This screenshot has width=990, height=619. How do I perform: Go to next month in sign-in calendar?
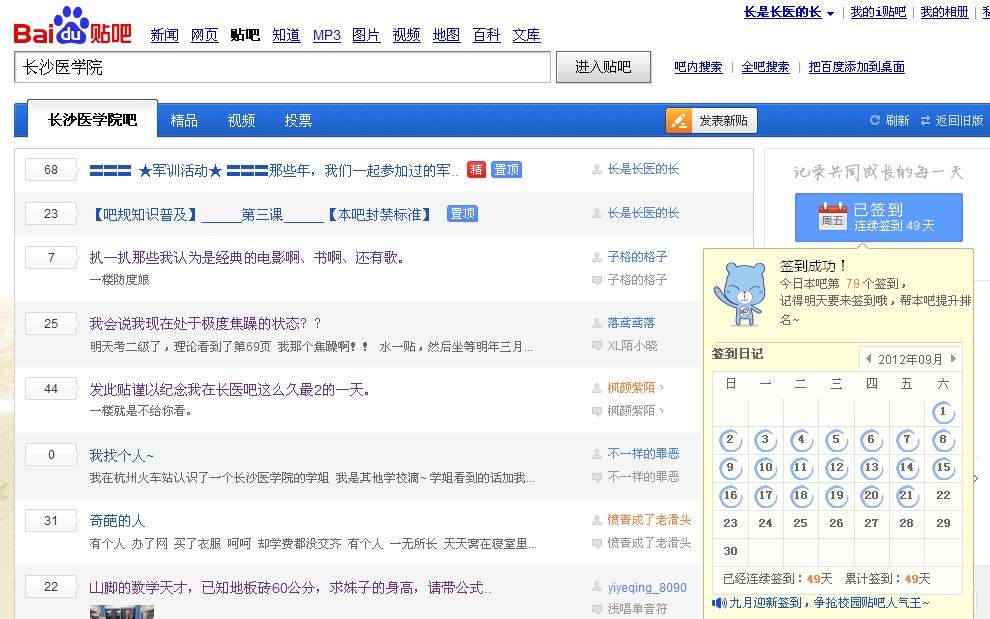click(953, 359)
